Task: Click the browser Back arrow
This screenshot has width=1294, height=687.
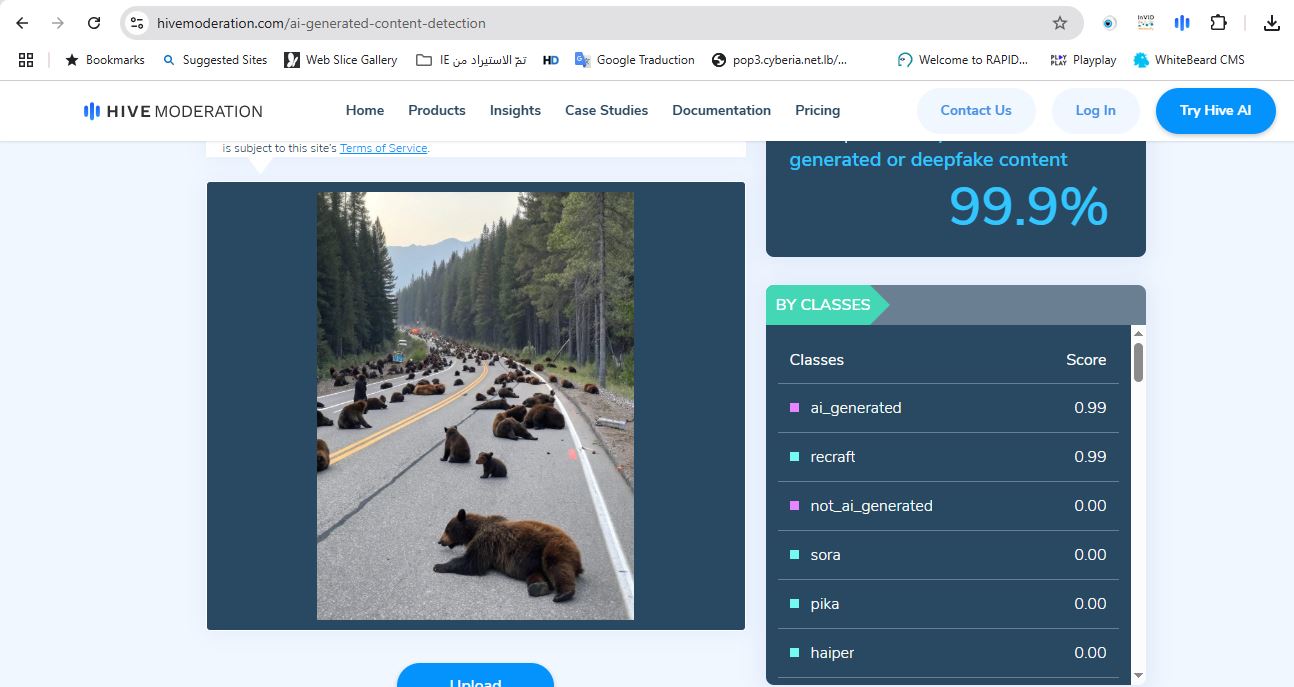Action: point(22,23)
